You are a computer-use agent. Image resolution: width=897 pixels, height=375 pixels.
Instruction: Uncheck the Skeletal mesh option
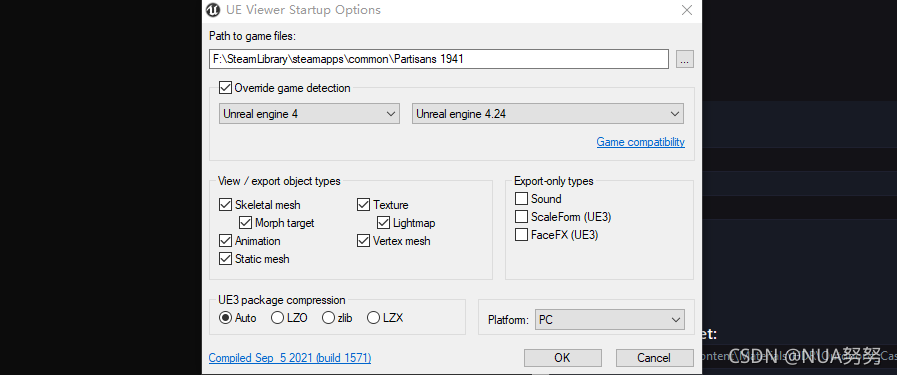(x=225, y=205)
